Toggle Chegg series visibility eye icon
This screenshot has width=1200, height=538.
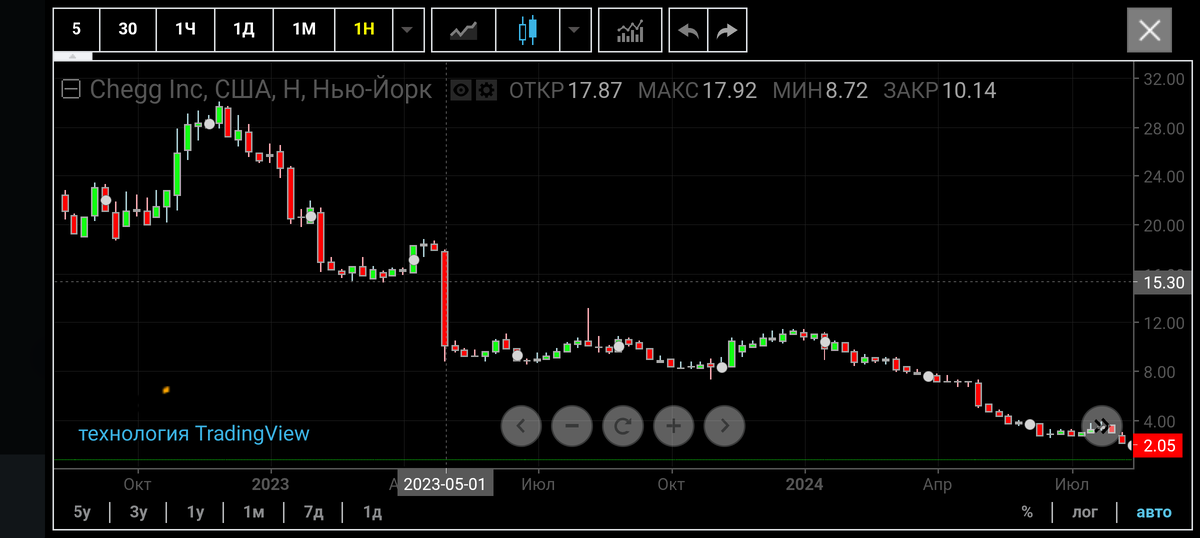(461, 90)
